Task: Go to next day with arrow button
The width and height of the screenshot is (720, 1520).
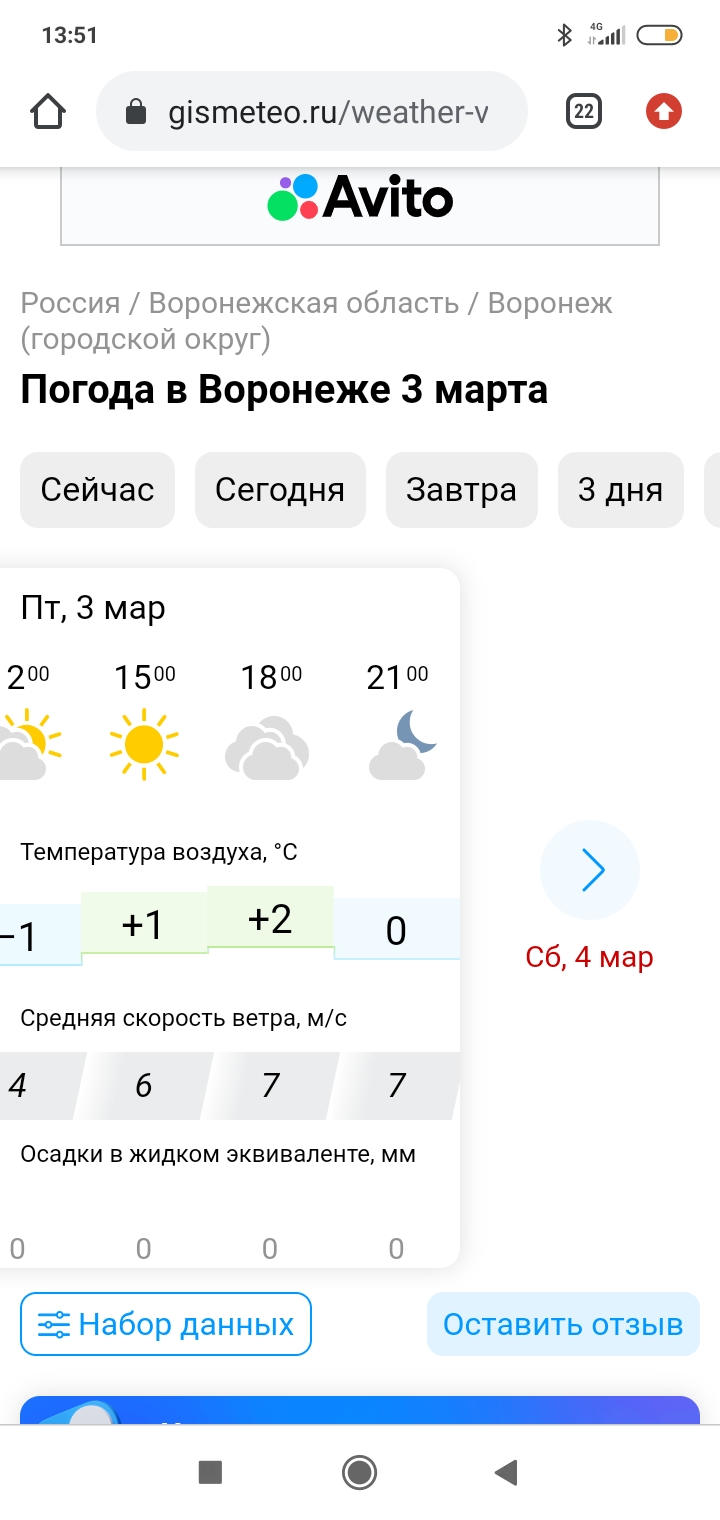Action: [x=590, y=870]
